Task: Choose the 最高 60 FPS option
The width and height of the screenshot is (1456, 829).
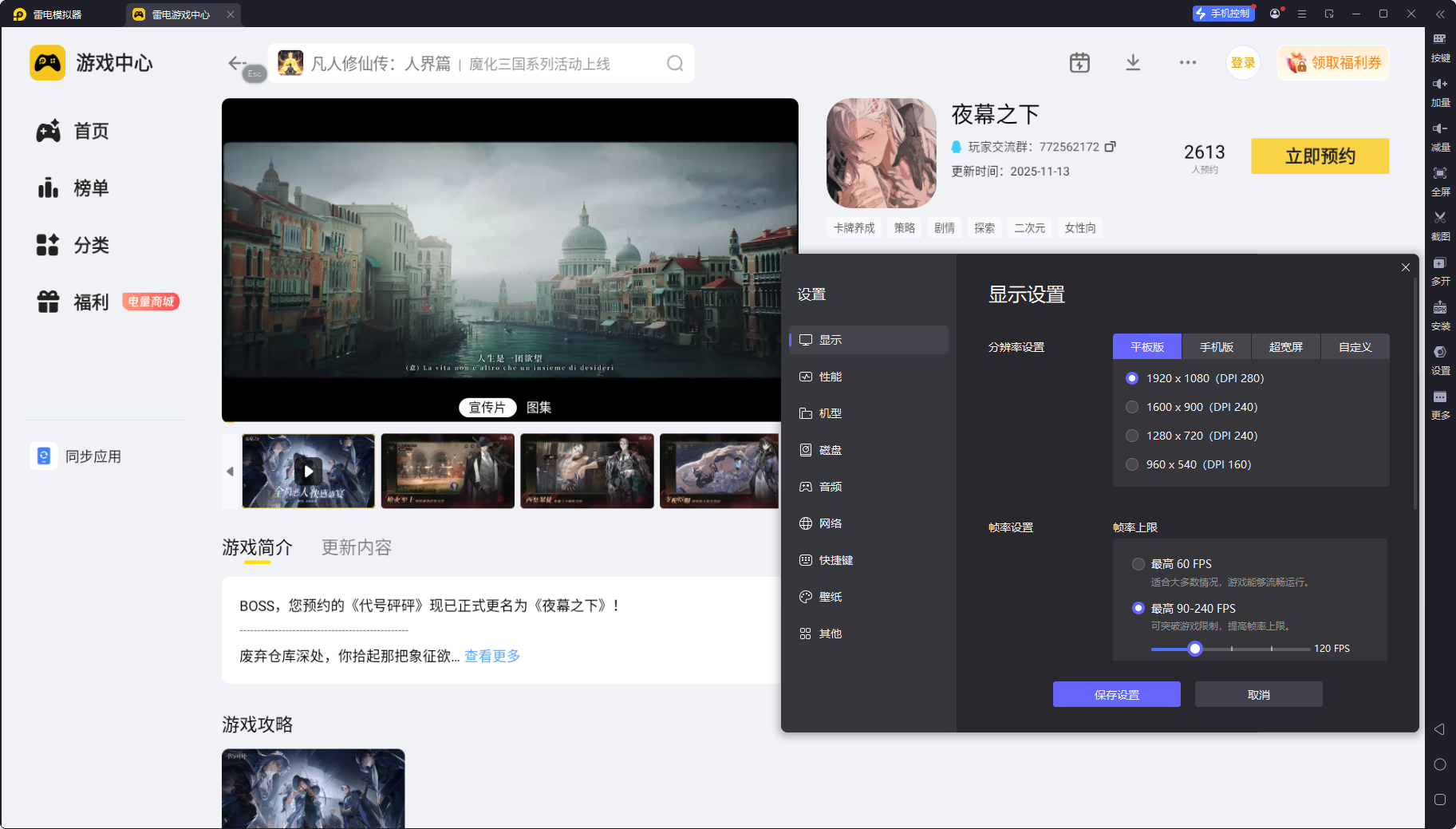Action: pos(1138,564)
